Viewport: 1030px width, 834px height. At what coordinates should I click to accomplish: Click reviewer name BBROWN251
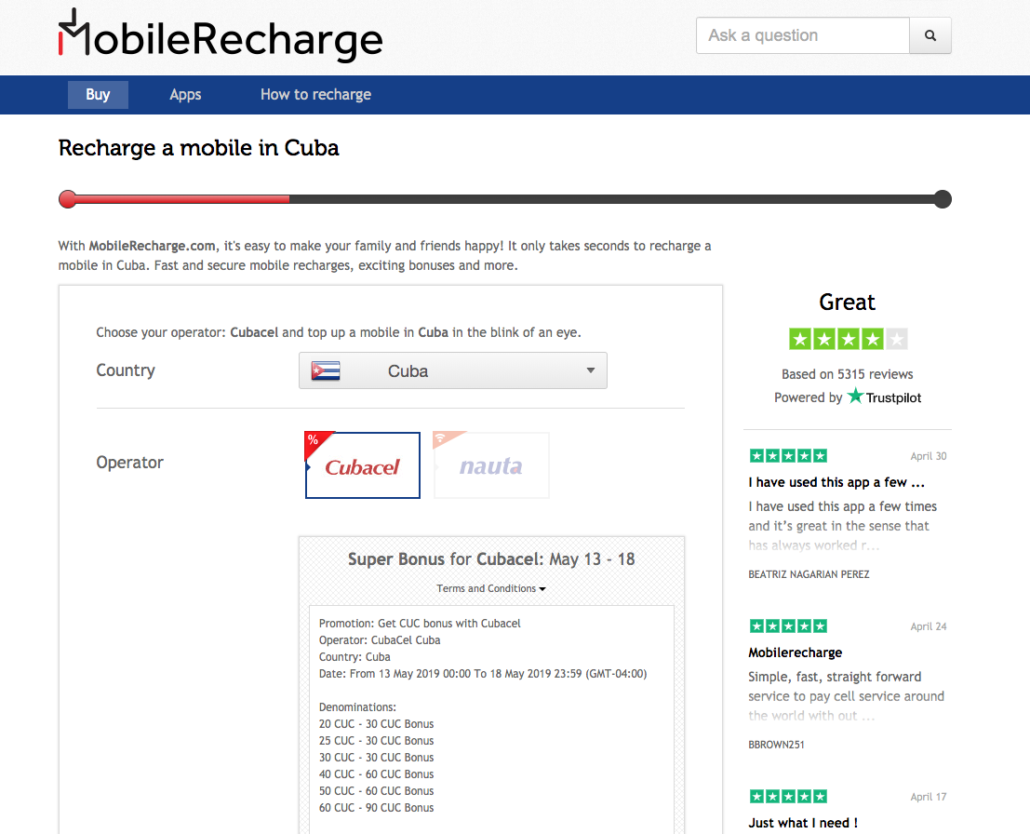(776, 745)
